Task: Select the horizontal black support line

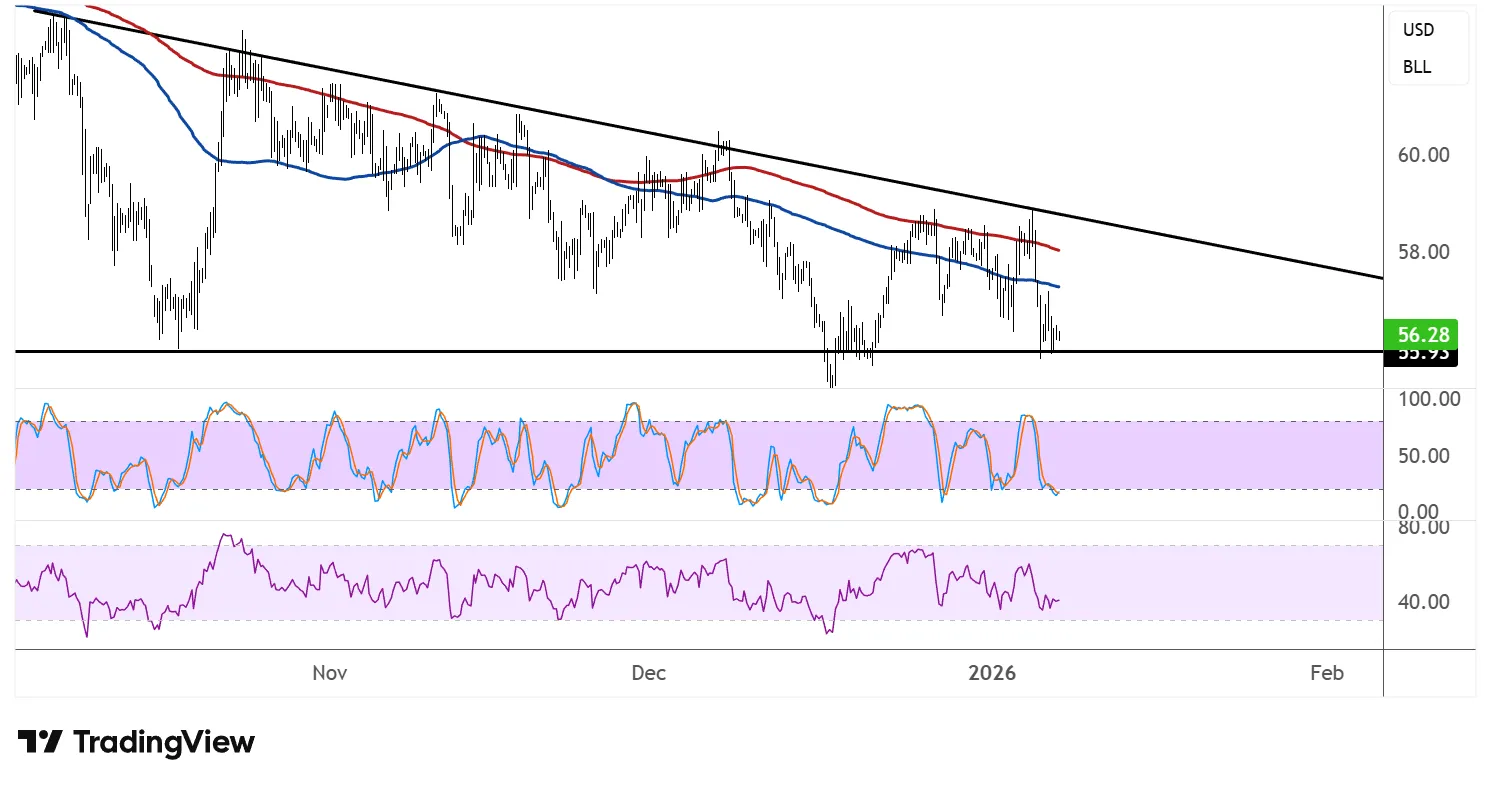Action: tap(600, 352)
